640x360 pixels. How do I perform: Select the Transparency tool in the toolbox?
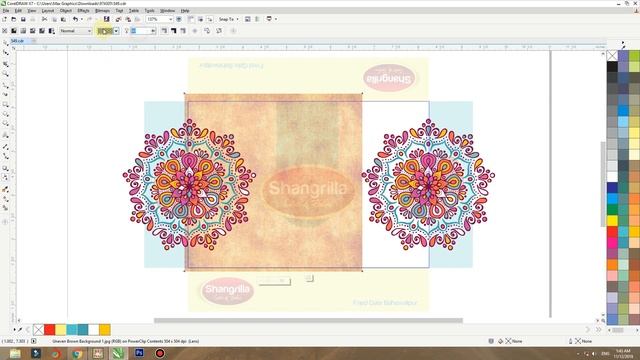point(5,178)
